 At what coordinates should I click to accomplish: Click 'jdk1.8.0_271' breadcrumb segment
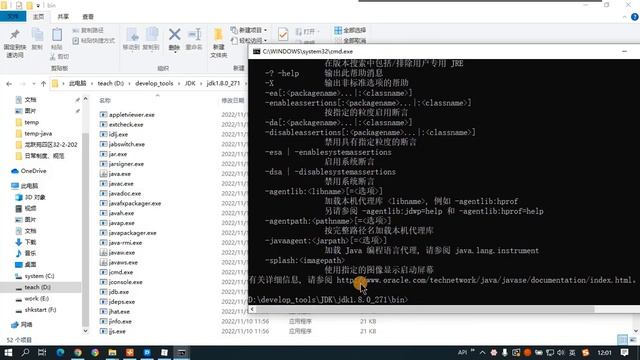[x=223, y=83]
